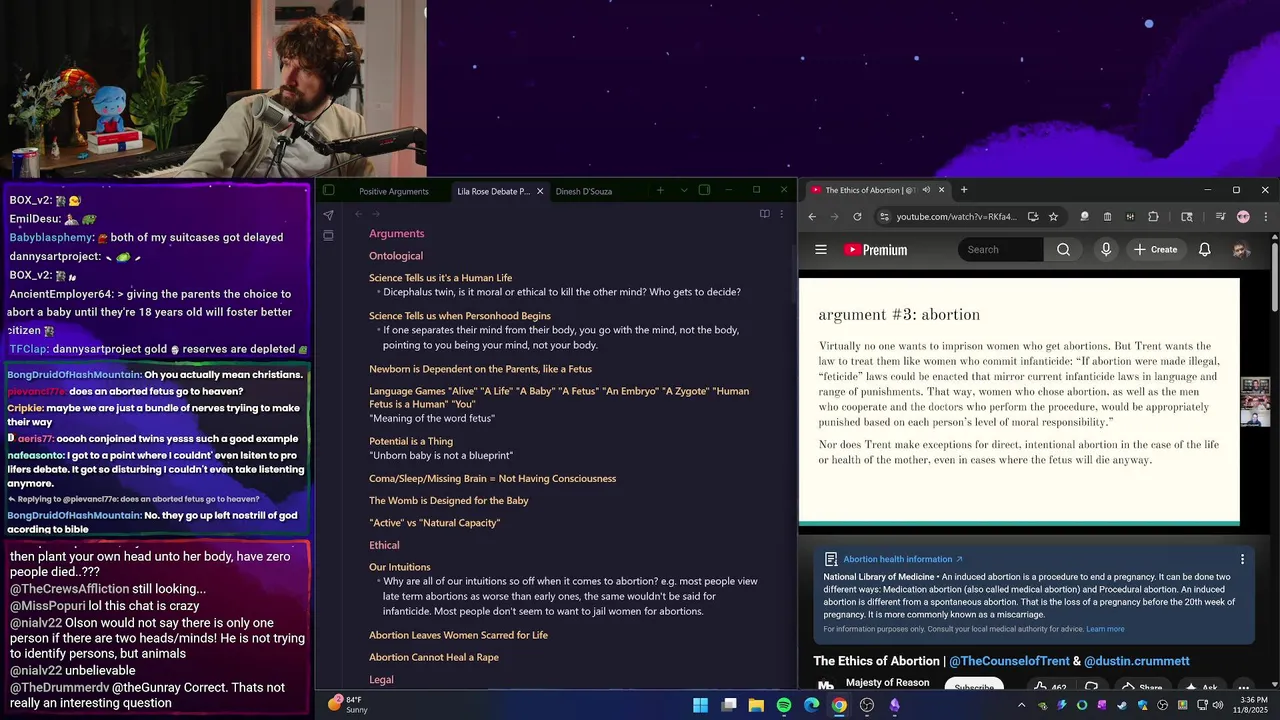The width and height of the screenshot is (1280, 720).
Task: Click the YouTube search field
Action: (x=1003, y=250)
